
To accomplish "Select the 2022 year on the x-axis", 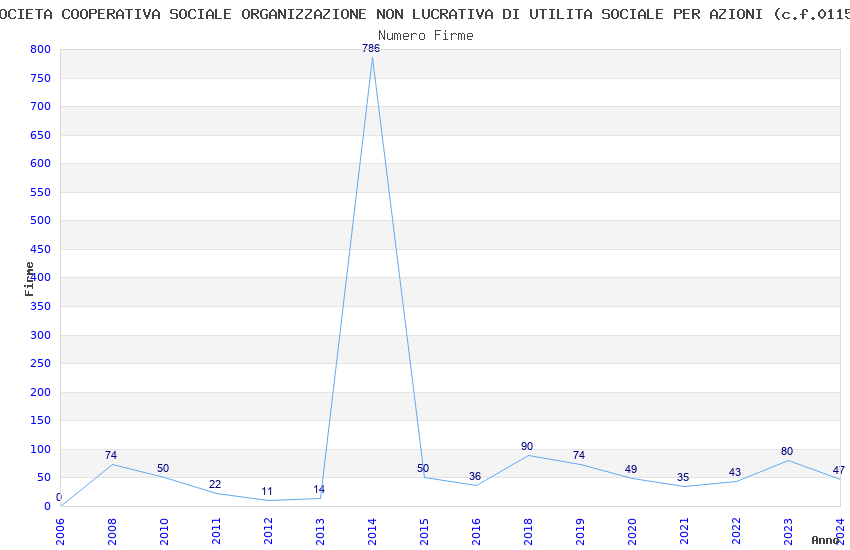I will tap(736, 532).
